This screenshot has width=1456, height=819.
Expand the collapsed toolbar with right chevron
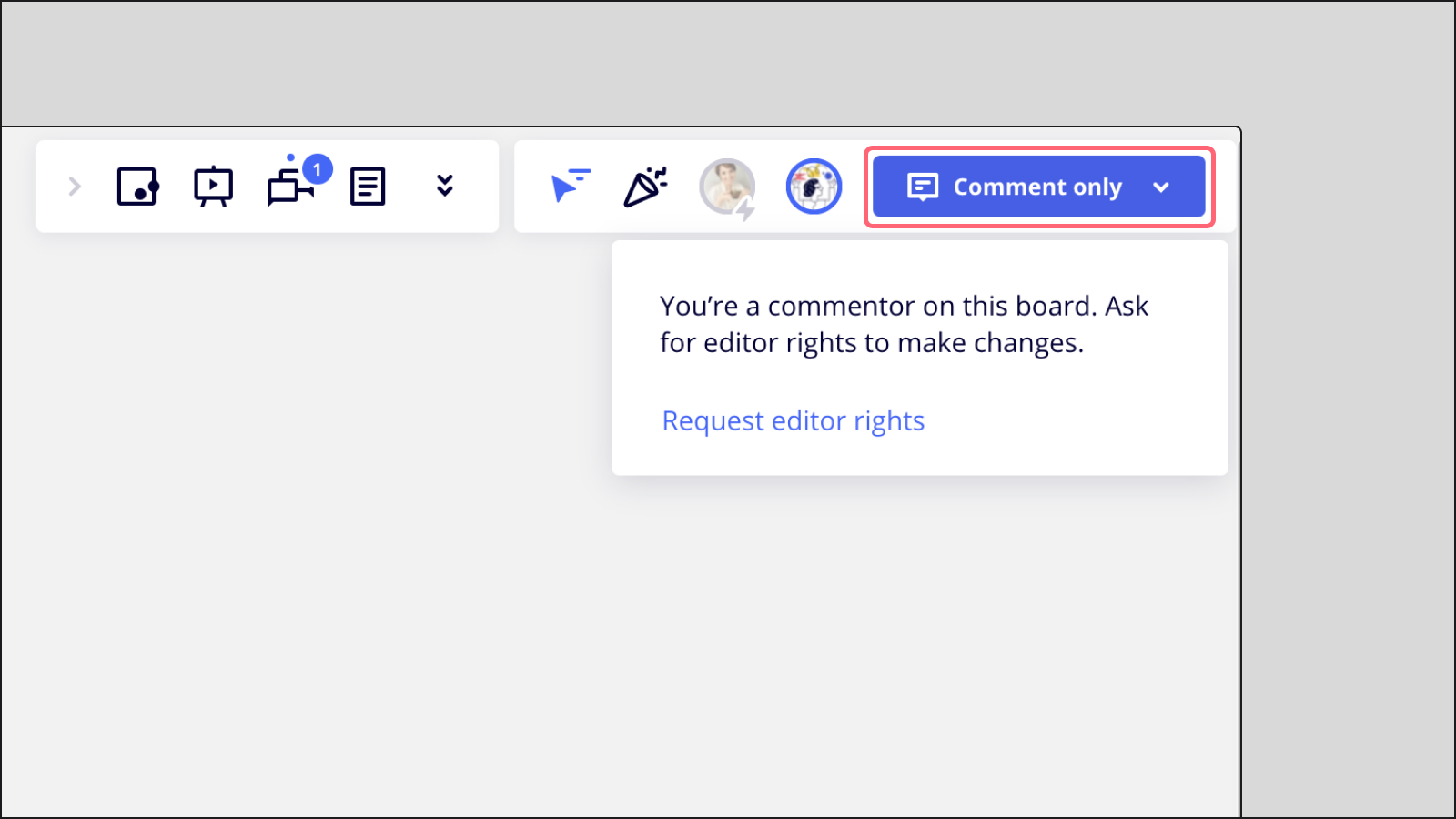point(75,187)
